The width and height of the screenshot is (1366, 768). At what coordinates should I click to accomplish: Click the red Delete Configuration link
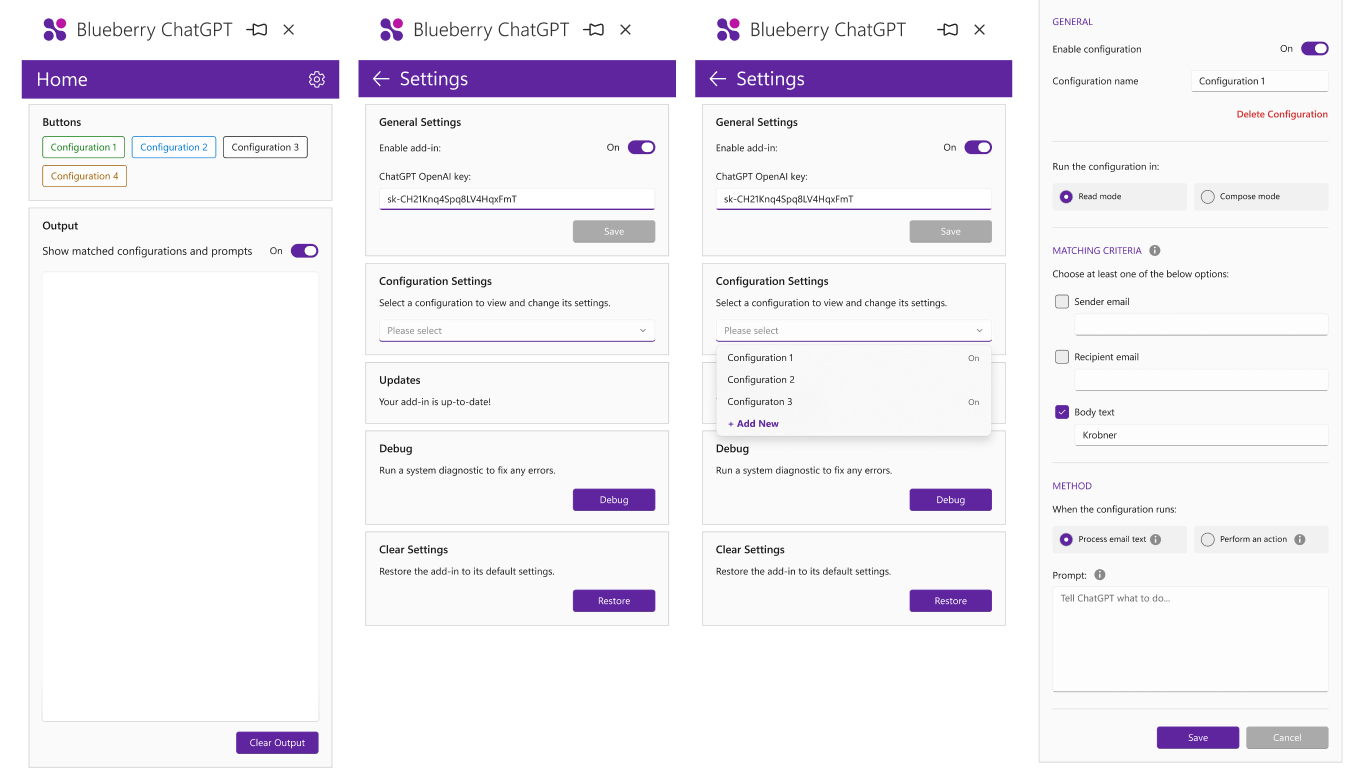(x=1282, y=114)
